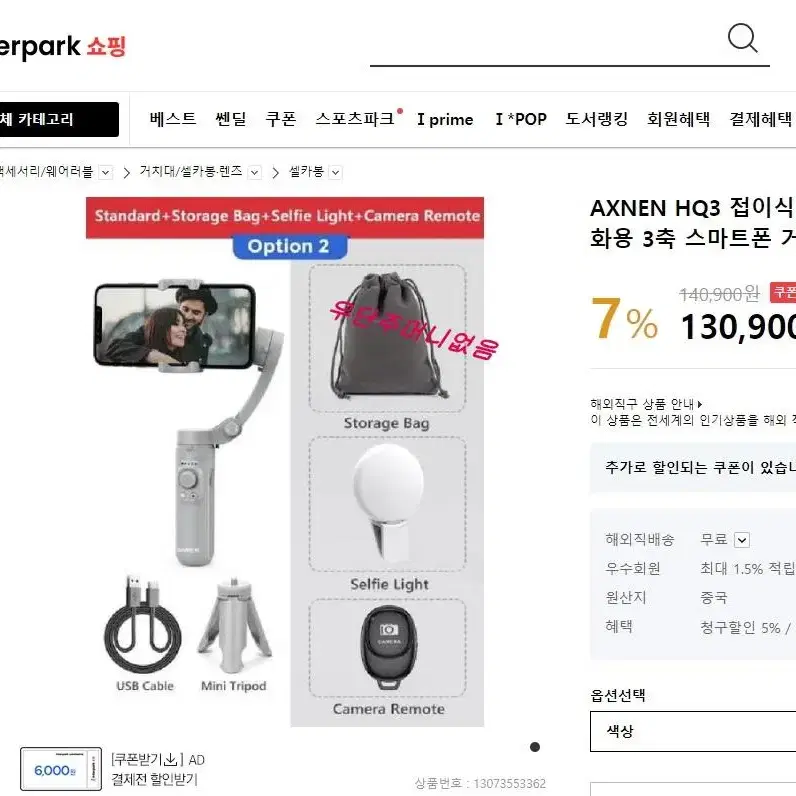Go to the 쿠폰 menu
The width and height of the screenshot is (796, 796).
coord(281,119)
